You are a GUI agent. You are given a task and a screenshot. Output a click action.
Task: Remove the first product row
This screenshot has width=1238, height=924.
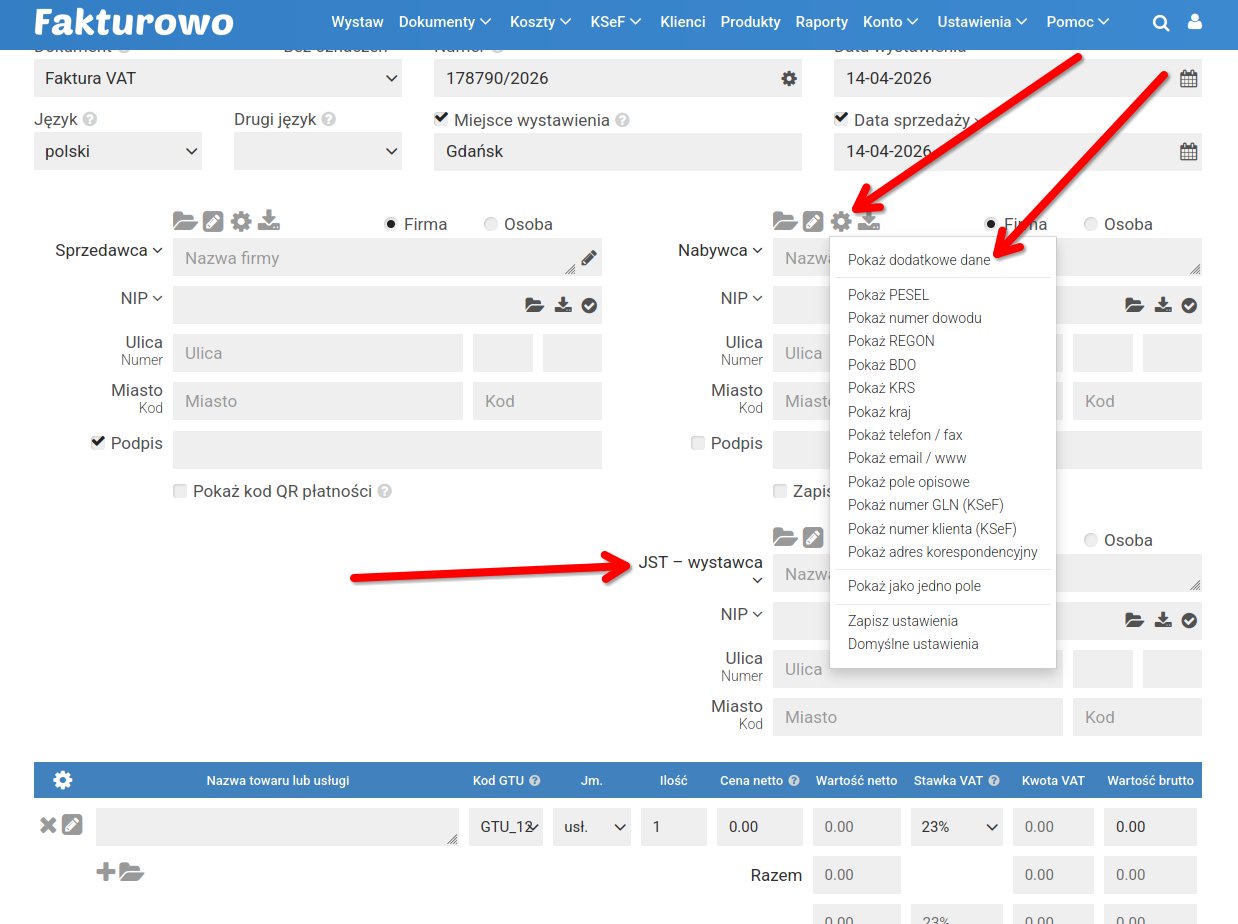click(47, 825)
